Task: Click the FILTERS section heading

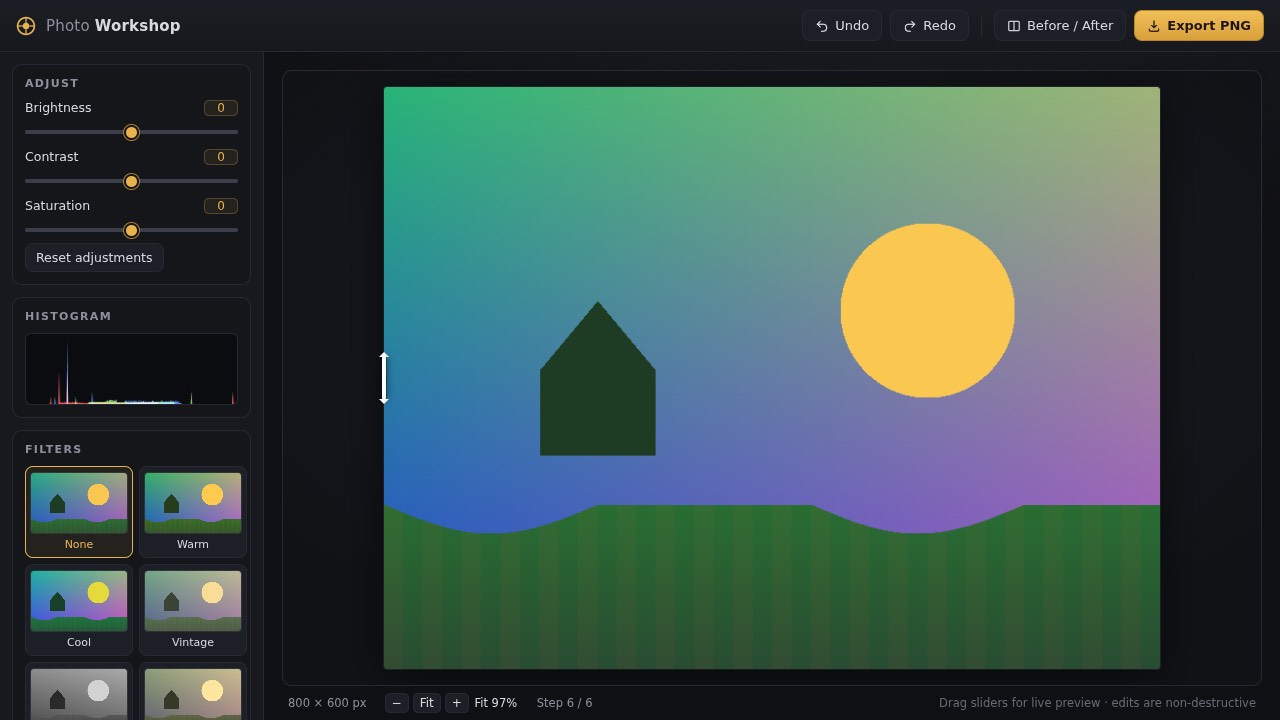Action: (54, 450)
